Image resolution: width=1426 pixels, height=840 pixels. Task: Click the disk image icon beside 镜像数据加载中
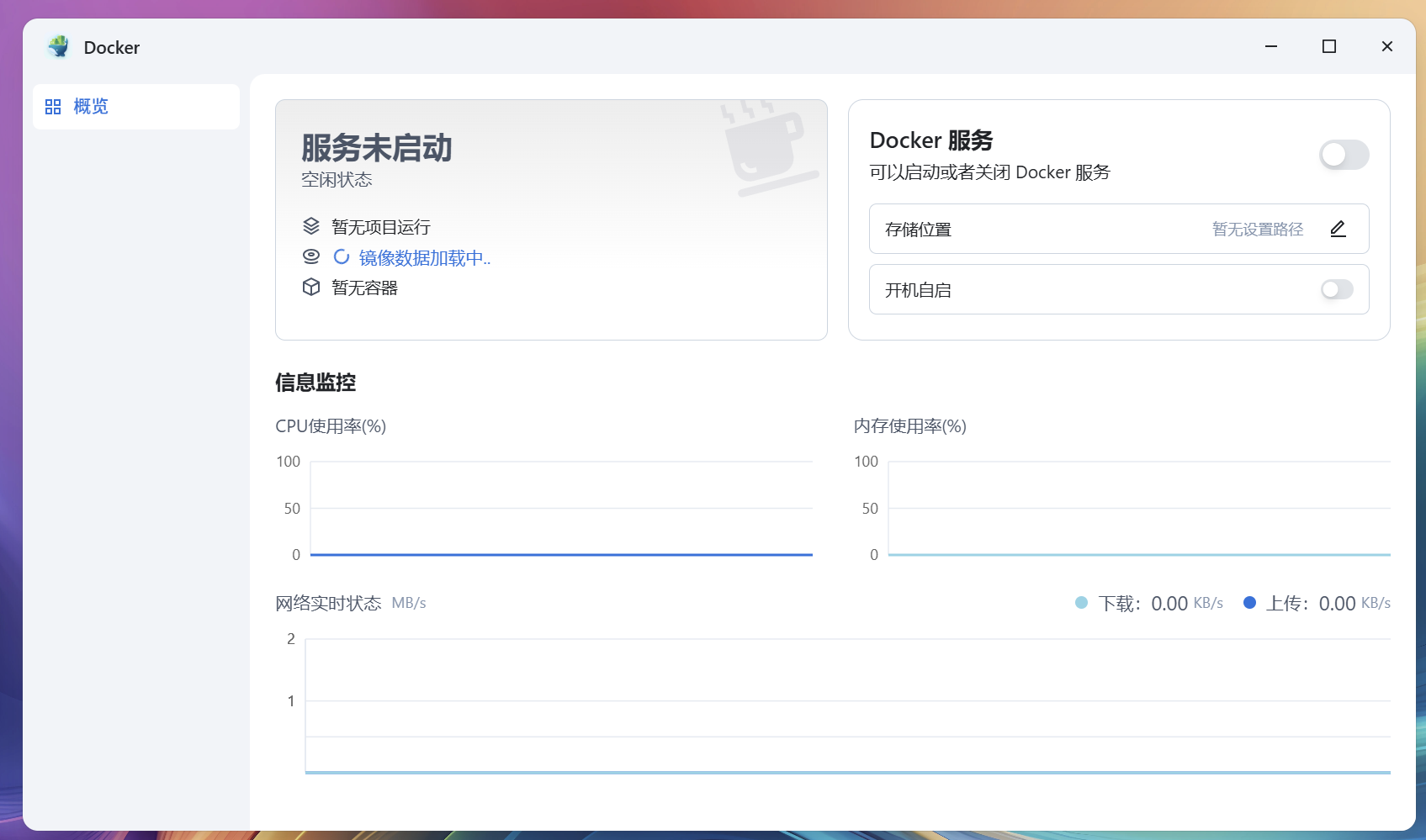pyautogui.click(x=311, y=256)
